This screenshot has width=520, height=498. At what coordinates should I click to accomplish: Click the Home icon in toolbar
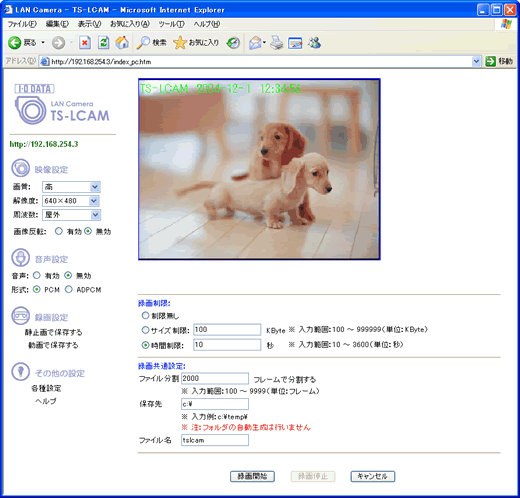pos(122,43)
